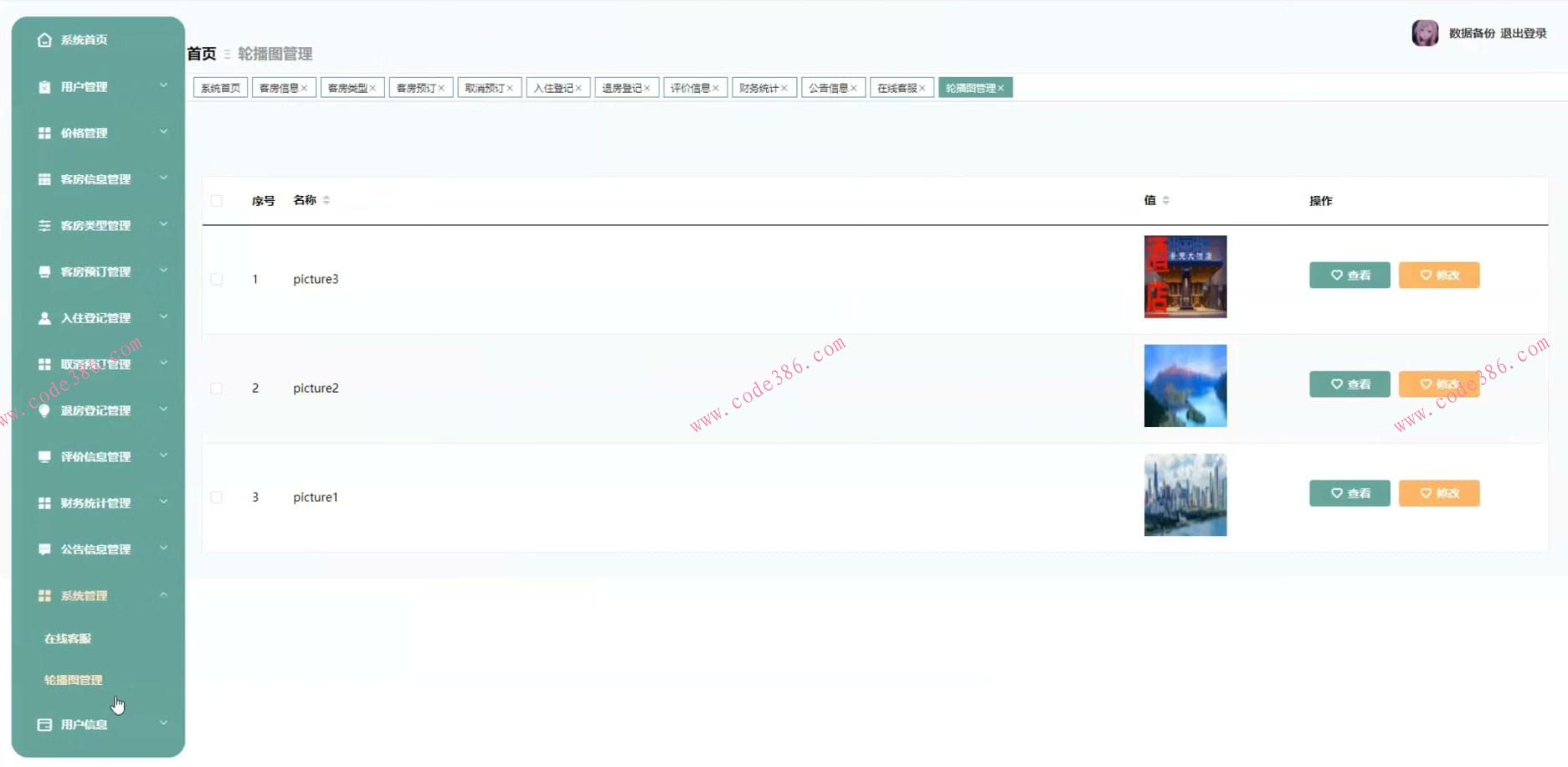Click 查看 for picture3
The height and width of the screenshot is (767, 1568).
pyautogui.click(x=1350, y=275)
